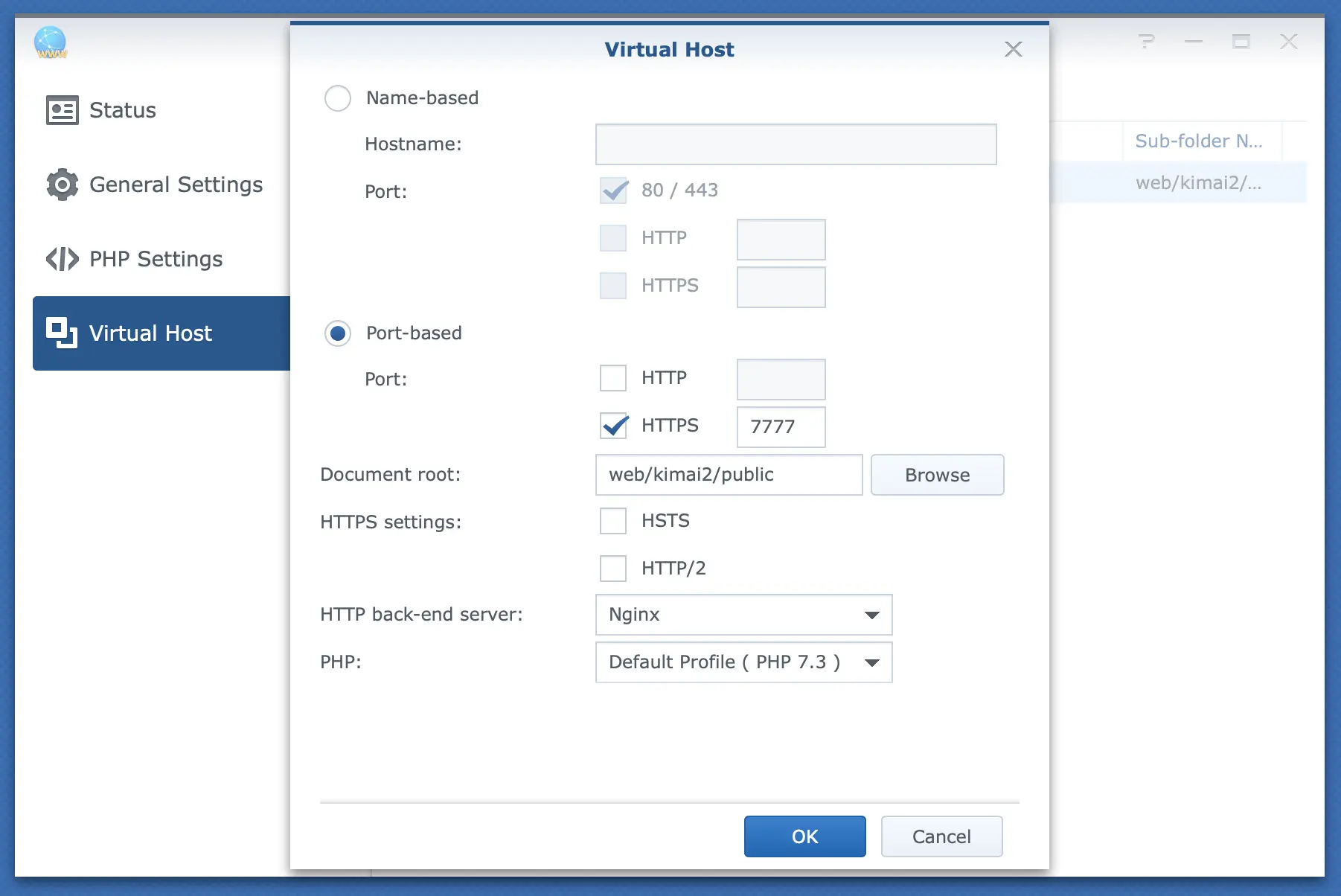Click the Virtual Host sidebar icon
Screen dimensions: 1341x896
click(x=62, y=333)
